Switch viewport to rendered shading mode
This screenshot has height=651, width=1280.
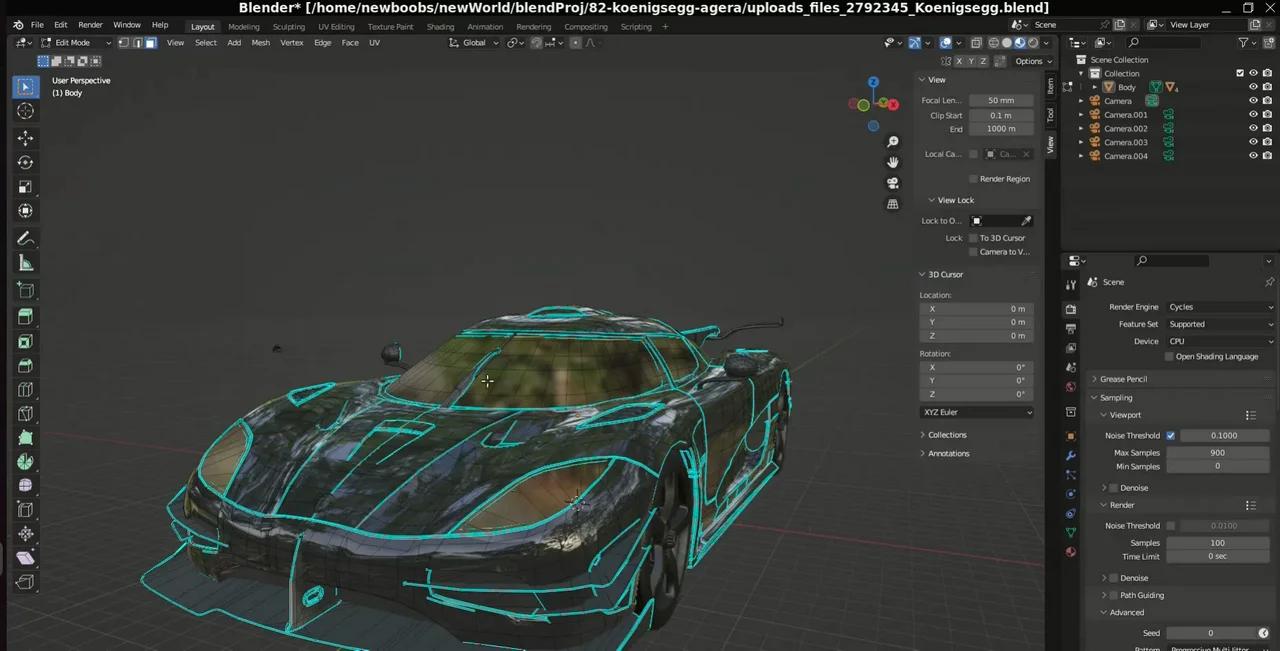tap(1032, 42)
